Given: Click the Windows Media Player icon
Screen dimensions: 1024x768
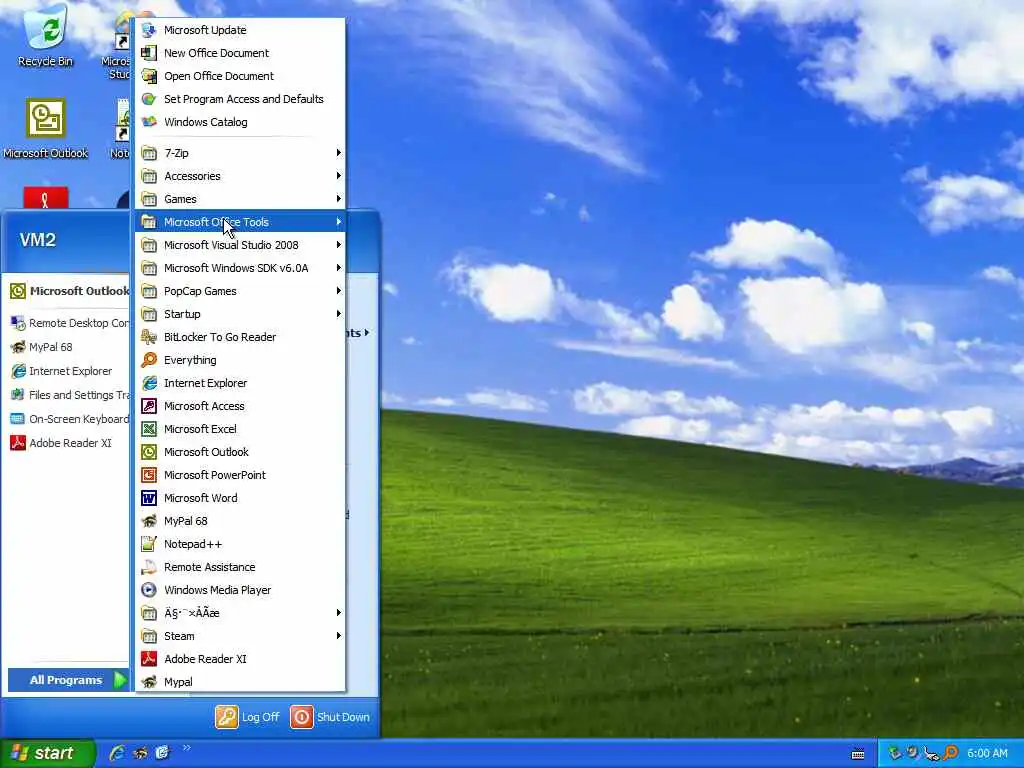Looking at the screenshot, I should pos(149,590).
